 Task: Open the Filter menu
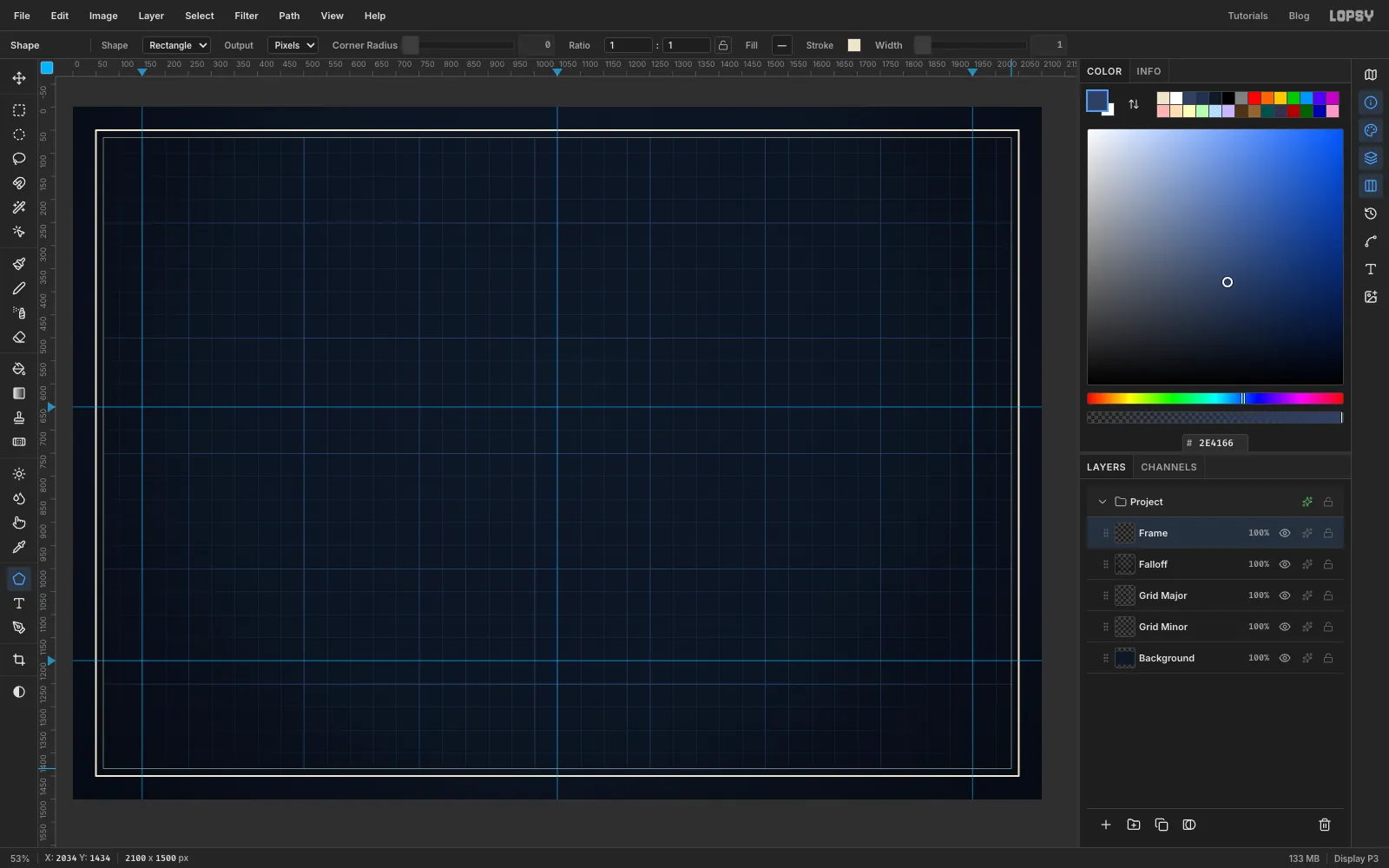click(x=247, y=16)
